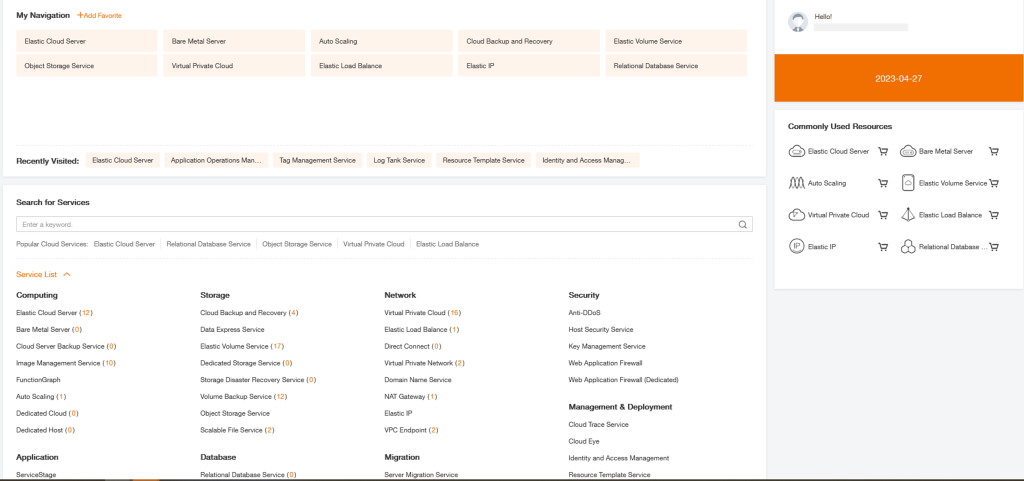
Task: Open Host Security Service link
Action: pyautogui.click(x=601, y=330)
